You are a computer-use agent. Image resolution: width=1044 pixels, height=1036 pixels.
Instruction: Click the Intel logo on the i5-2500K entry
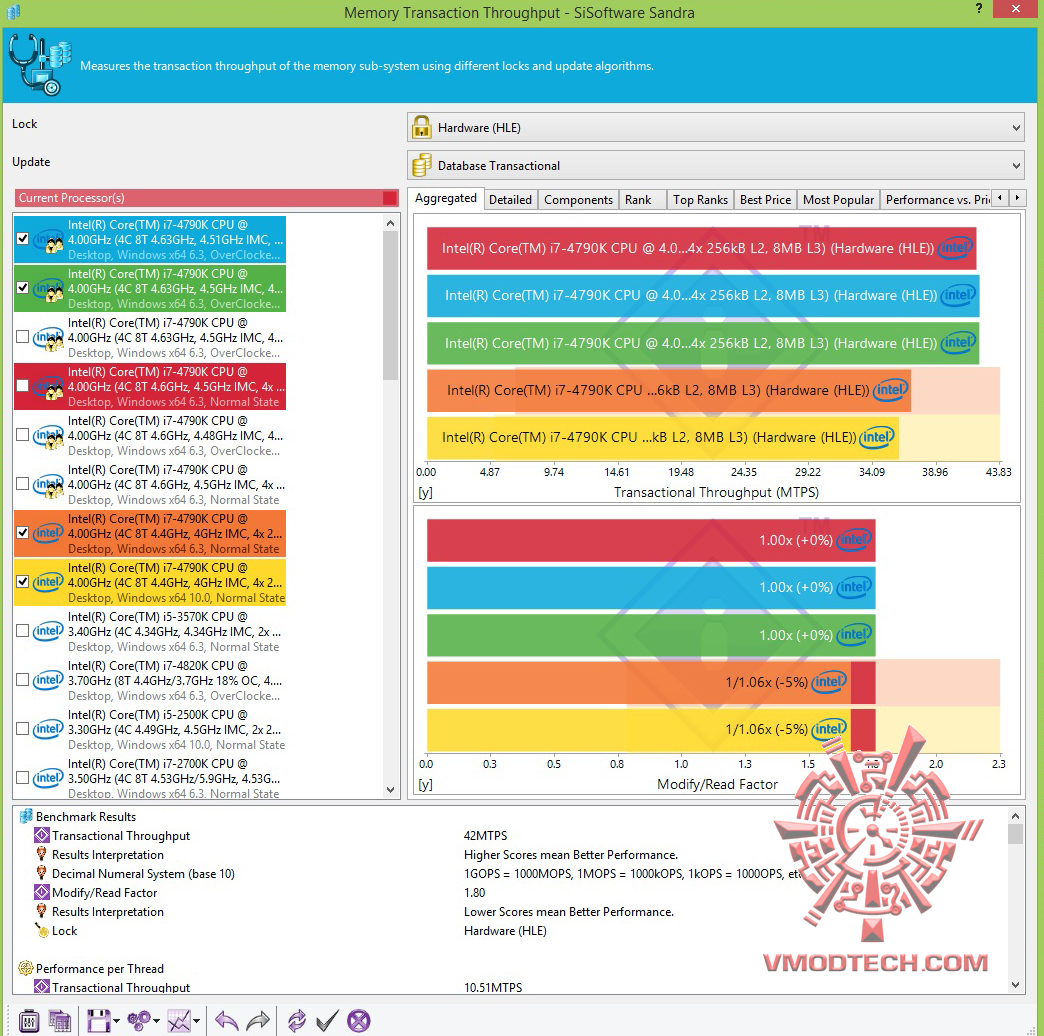48,728
